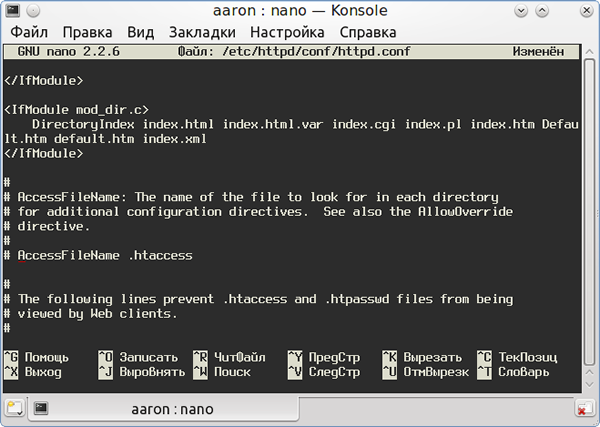
Task: Click the ^T Словарь shortcut label
Action: [x=514, y=372]
